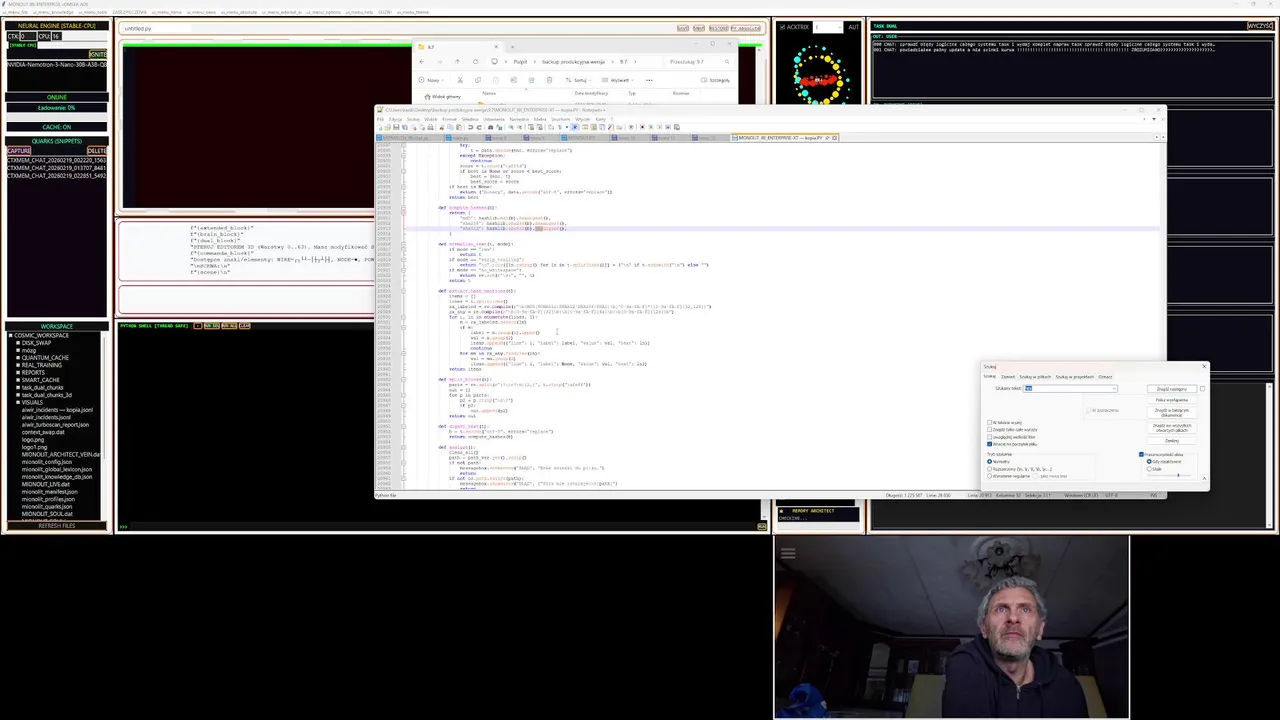
Task: Click DELETE button in Quarks panel
Action: (x=97, y=151)
